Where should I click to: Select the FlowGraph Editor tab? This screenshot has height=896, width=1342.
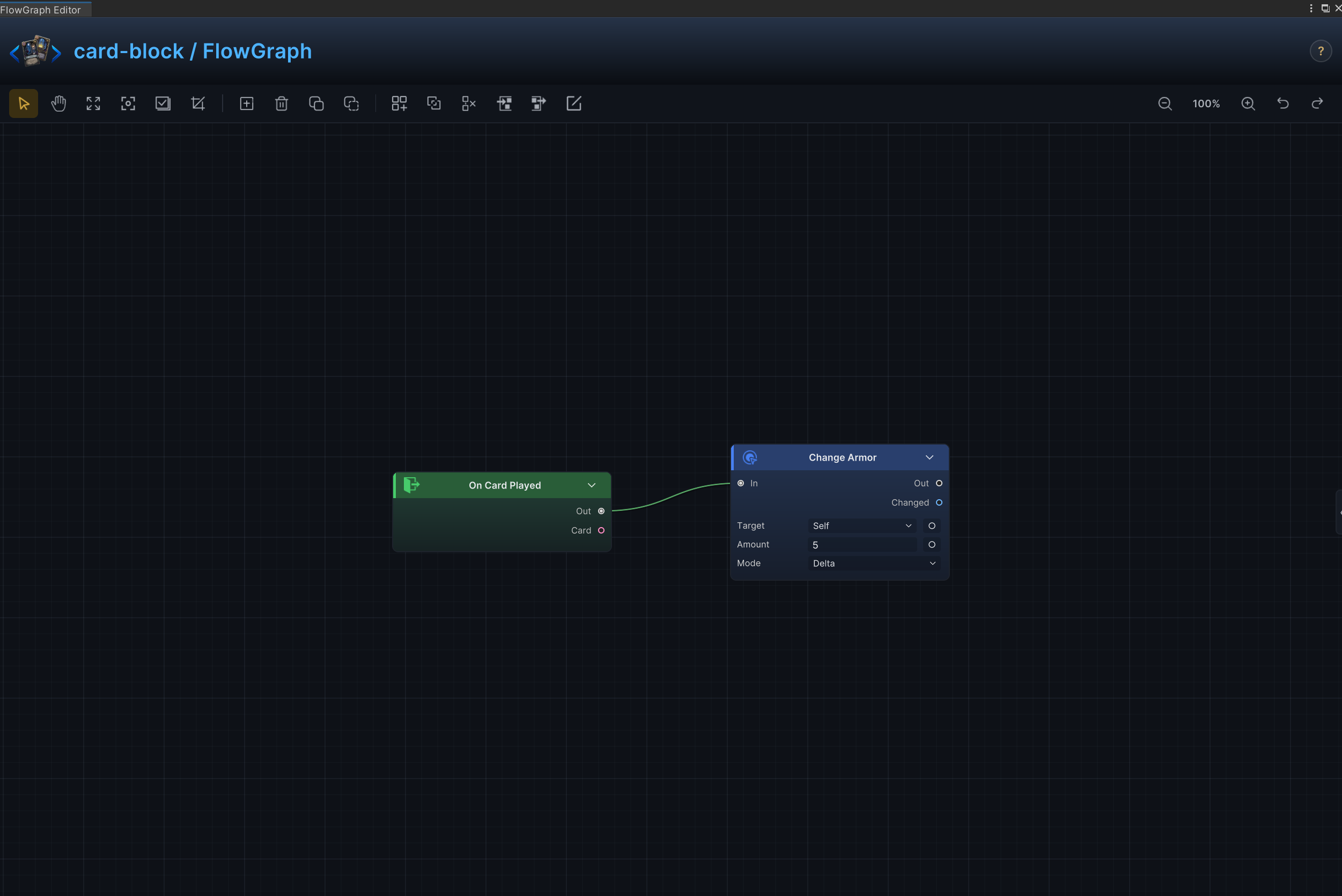pyautogui.click(x=41, y=10)
